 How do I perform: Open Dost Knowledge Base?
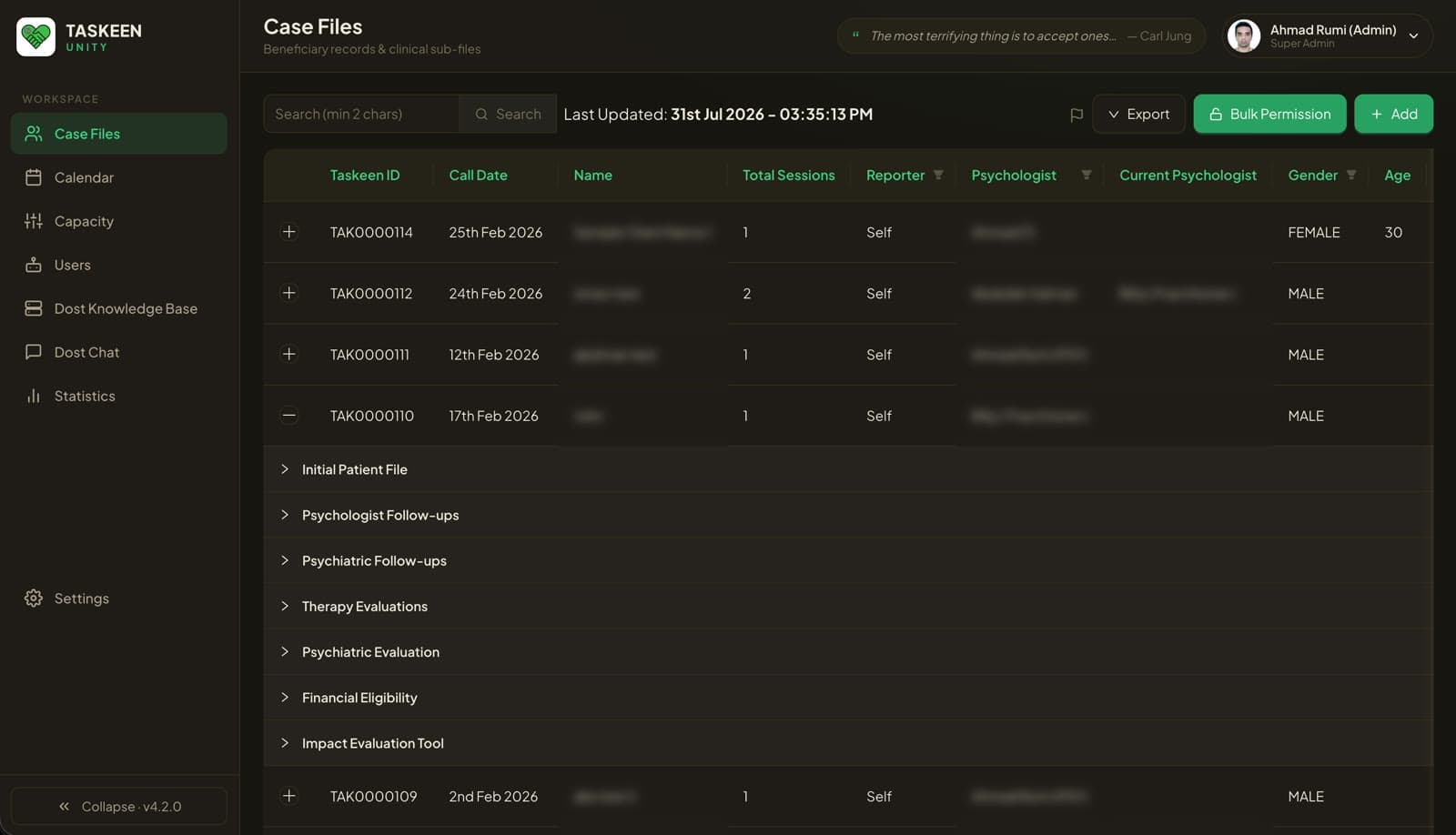point(119,308)
